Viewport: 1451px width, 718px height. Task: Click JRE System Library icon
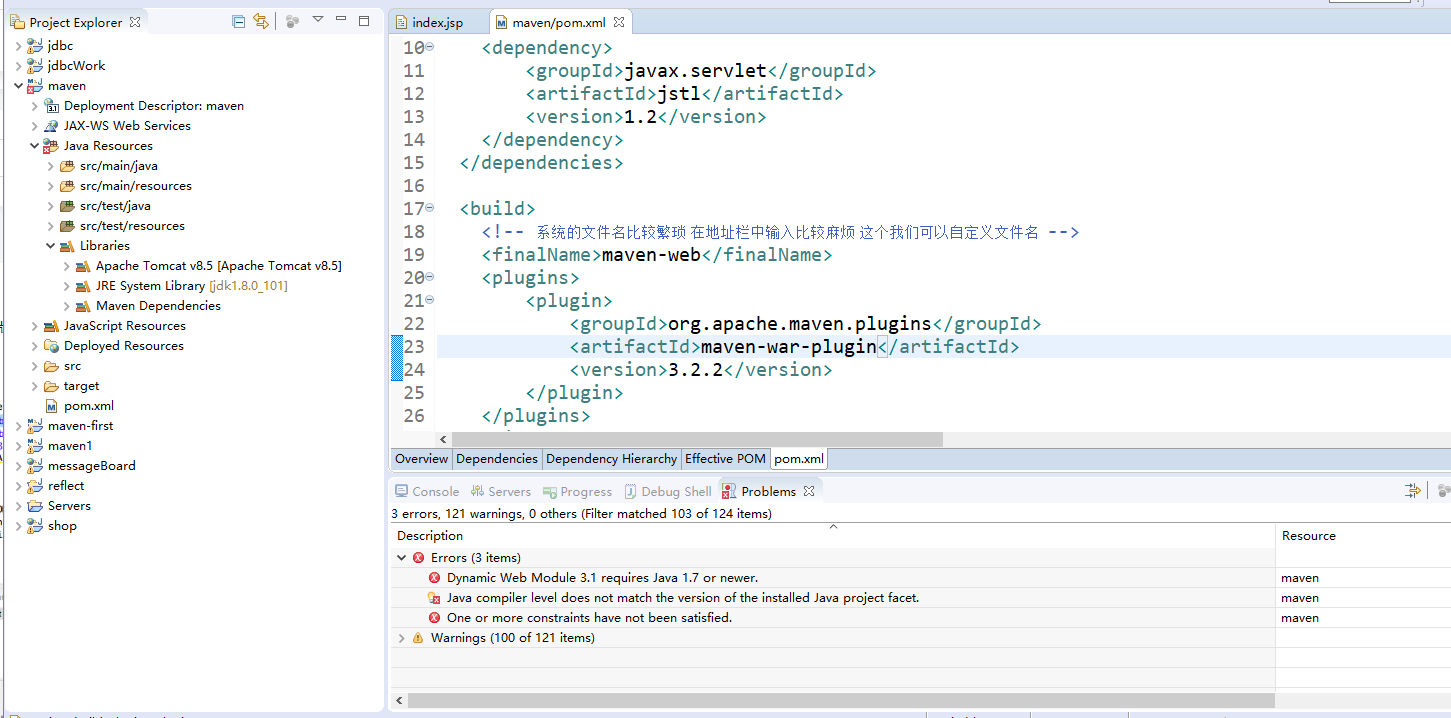(x=84, y=285)
